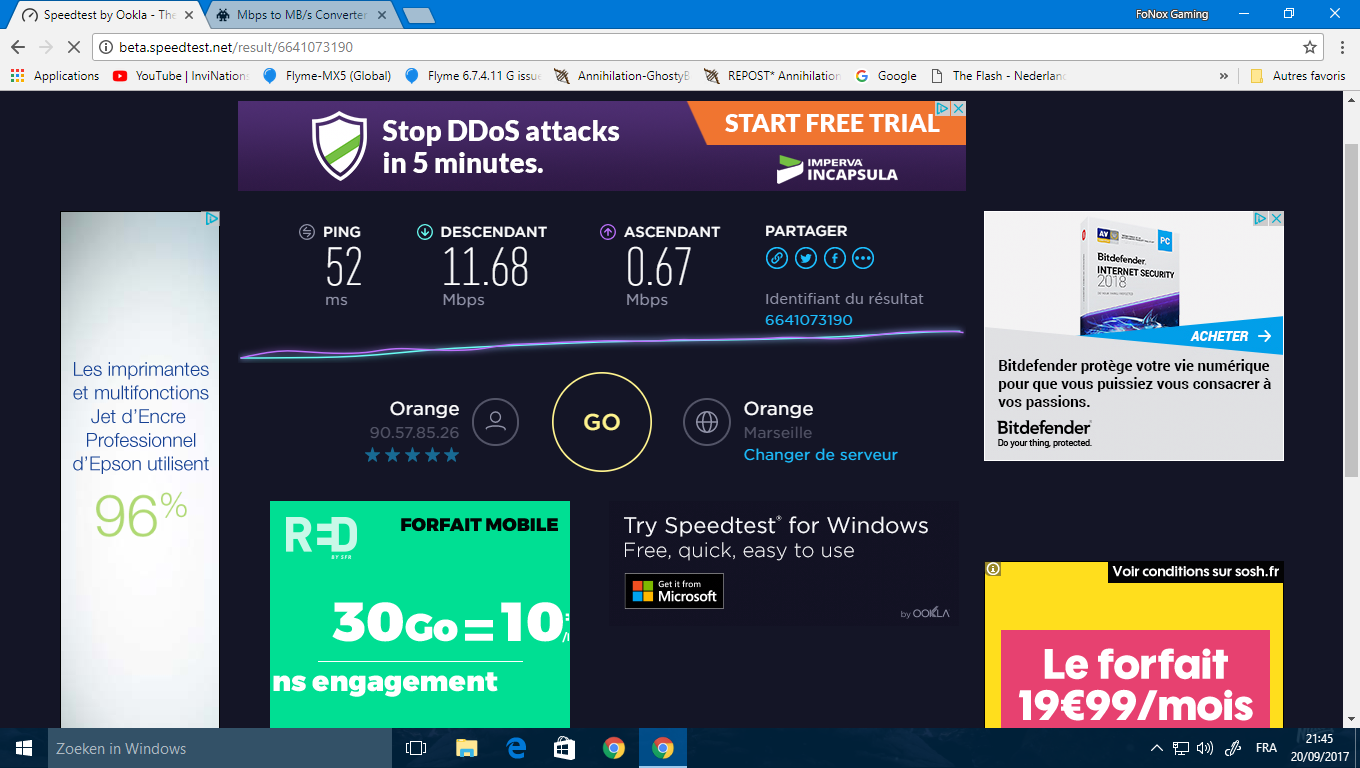View site information for beta.speedtest.net
1360x768 pixels.
tap(106, 47)
